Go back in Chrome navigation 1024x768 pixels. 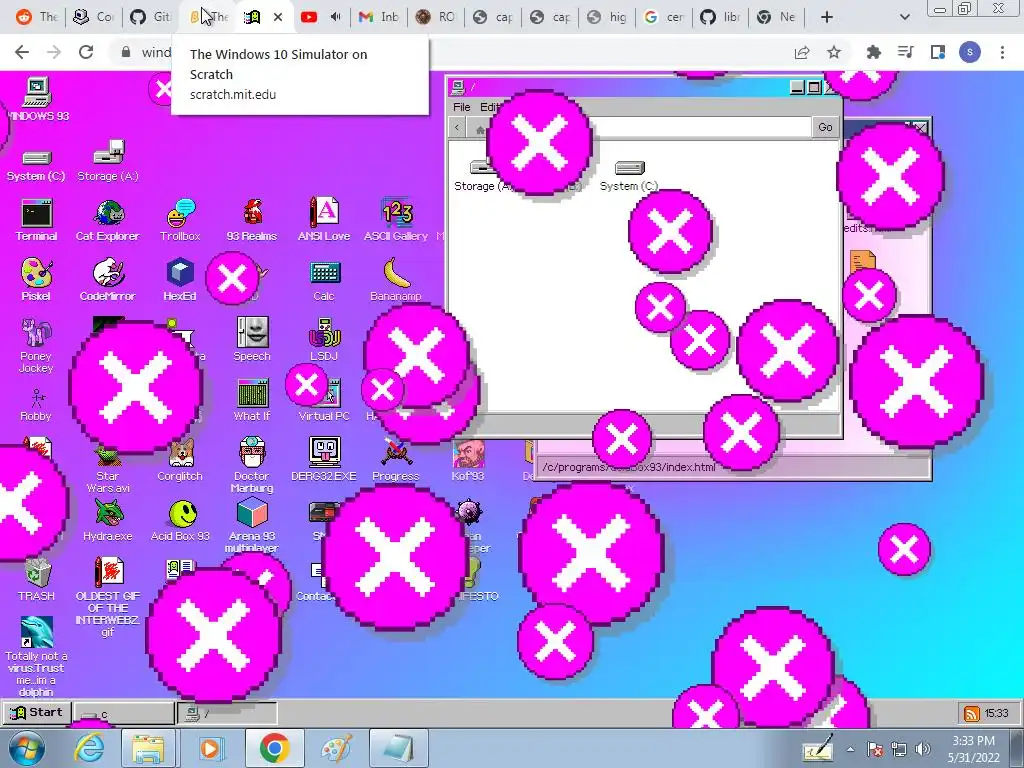[x=22, y=52]
